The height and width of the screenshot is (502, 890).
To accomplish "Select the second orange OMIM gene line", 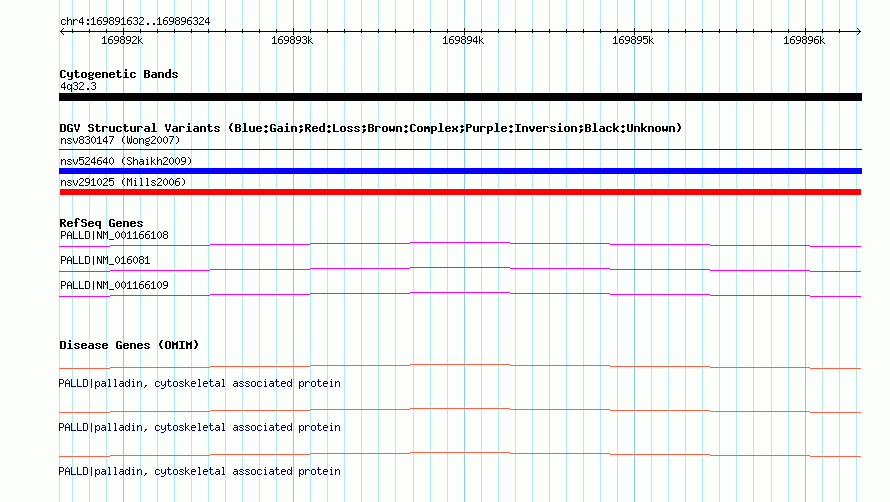I will tap(460, 410).
